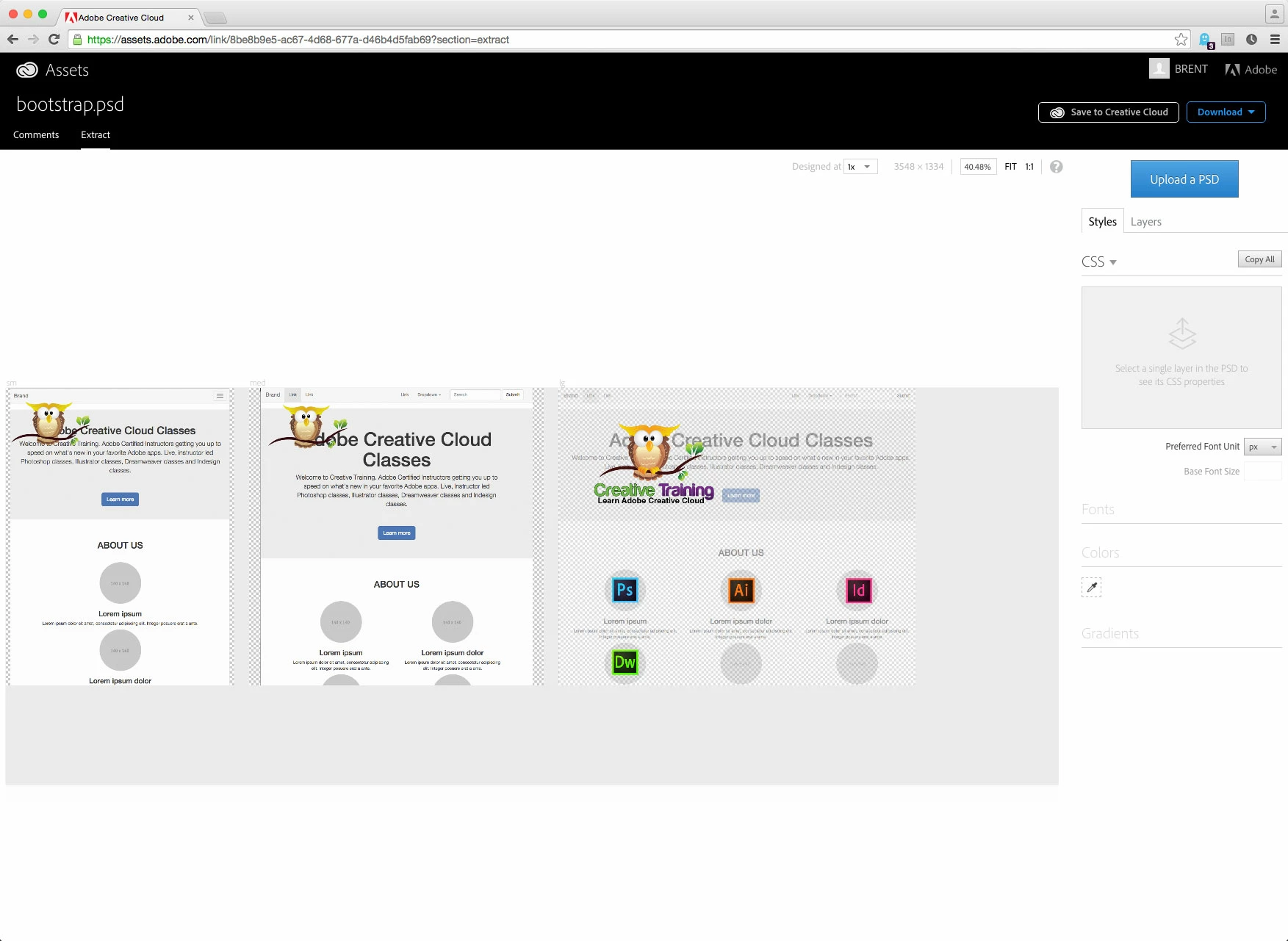Click the Creative Cloud Assets logo icon
Viewport: 1288px width, 941px height.
[27, 70]
